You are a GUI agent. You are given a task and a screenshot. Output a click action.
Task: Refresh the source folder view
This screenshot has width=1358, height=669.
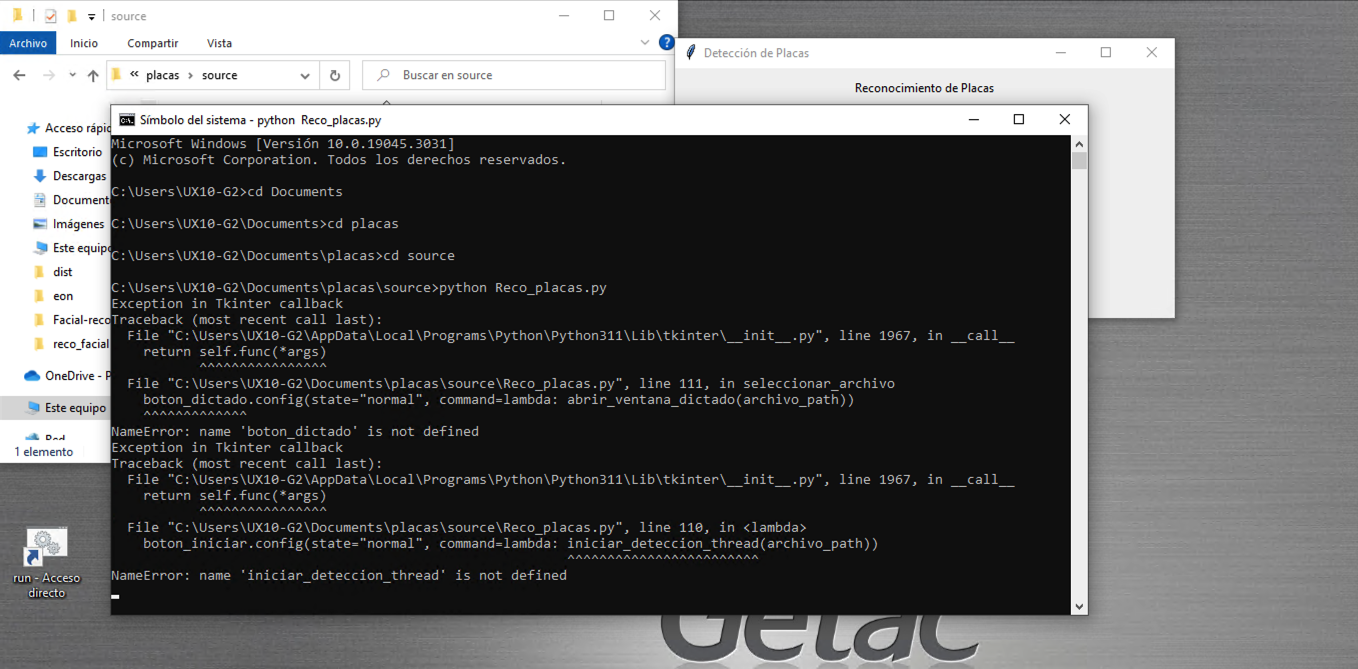click(335, 75)
